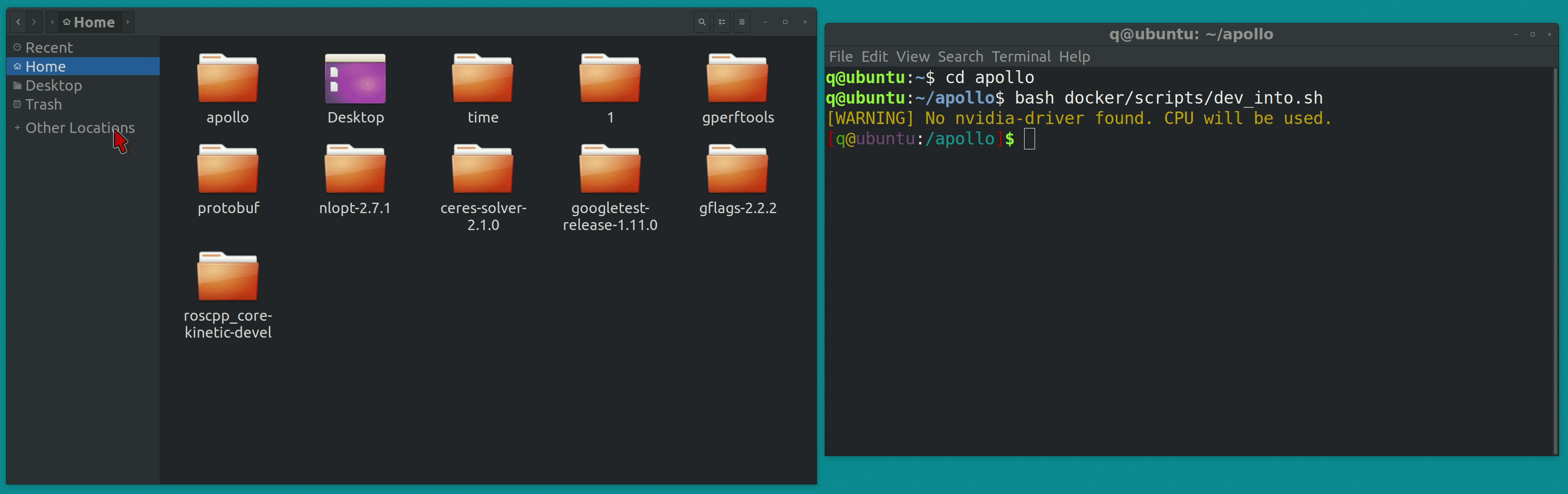The image size is (1568, 494).
Task: Close the terminal window
Action: coord(1549,35)
